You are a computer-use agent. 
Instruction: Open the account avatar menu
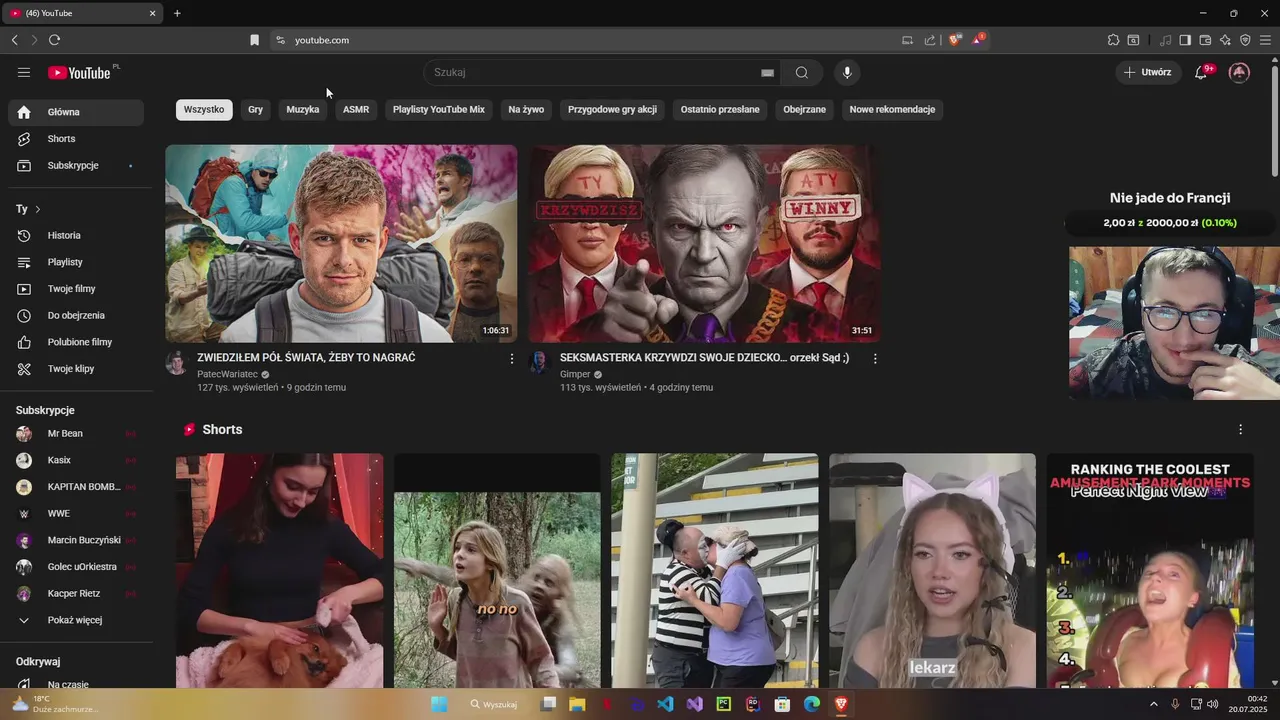tap(1239, 72)
